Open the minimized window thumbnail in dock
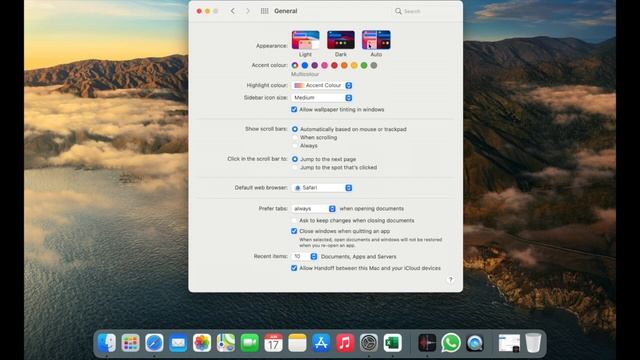This screenshot has width=640, height=360. coord(509,342)
